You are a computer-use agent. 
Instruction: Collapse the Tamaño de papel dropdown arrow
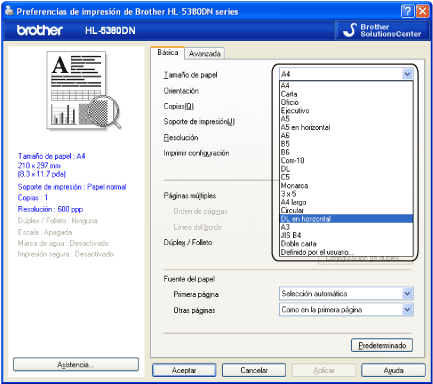point(407,74)
